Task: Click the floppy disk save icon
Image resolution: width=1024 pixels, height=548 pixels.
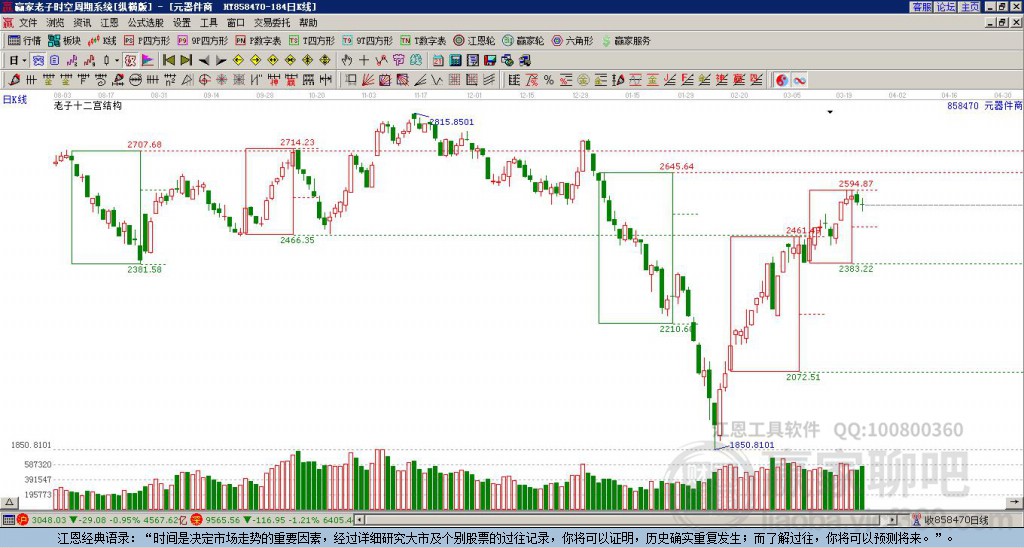Action: tap(490, 61)
